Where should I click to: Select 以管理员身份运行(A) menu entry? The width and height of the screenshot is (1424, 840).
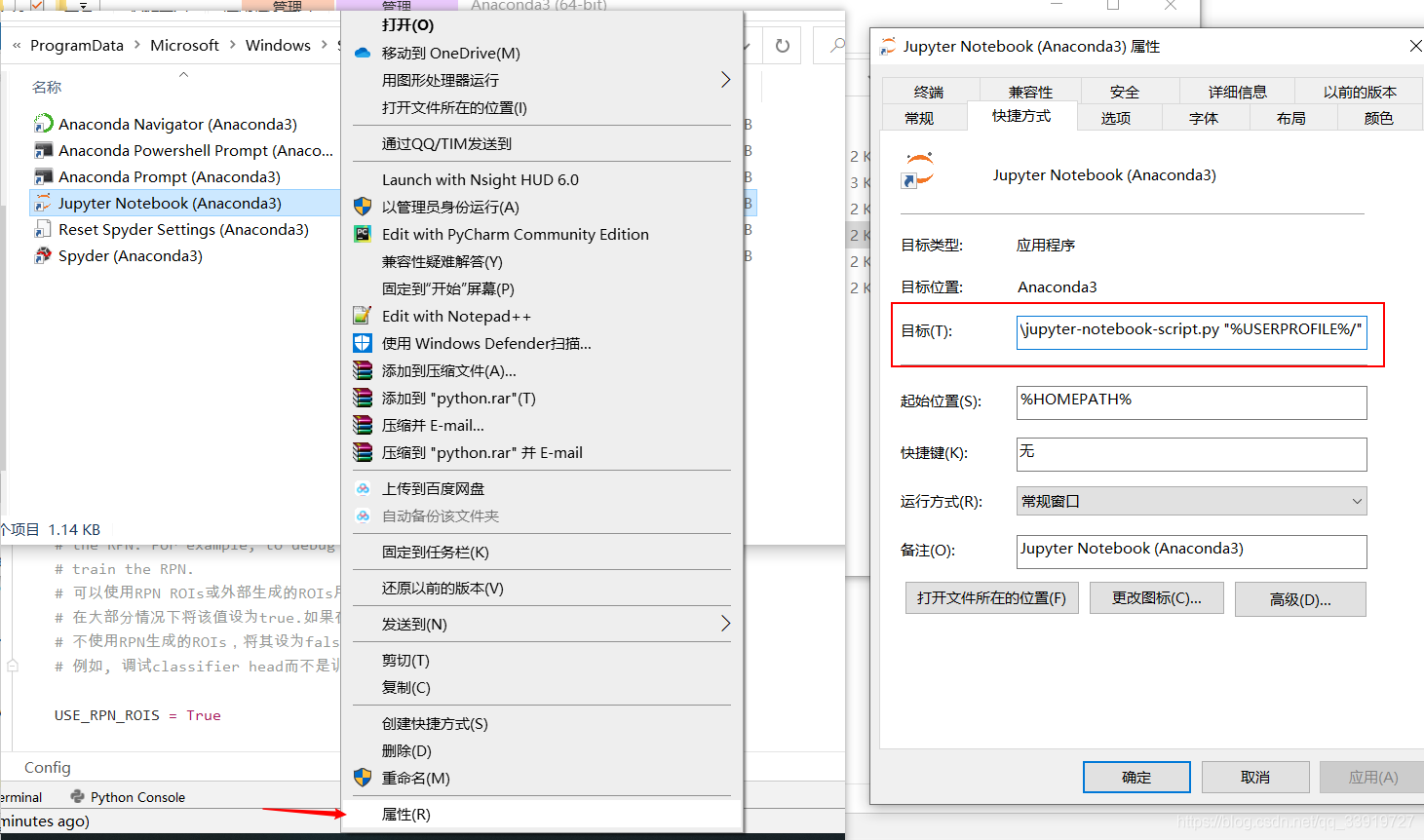tap(542, 207)
